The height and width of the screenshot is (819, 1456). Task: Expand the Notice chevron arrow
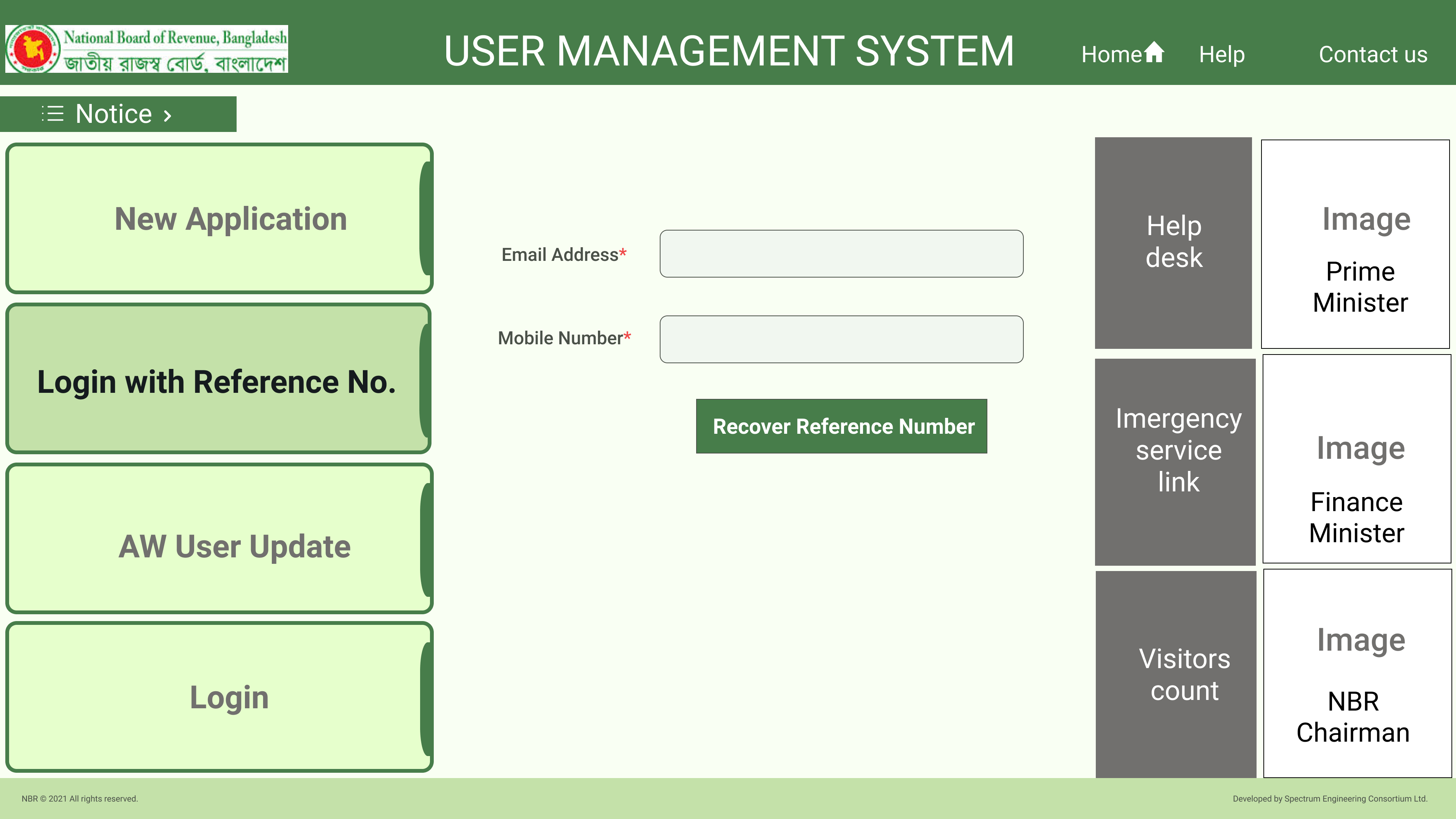click(167, 116)
